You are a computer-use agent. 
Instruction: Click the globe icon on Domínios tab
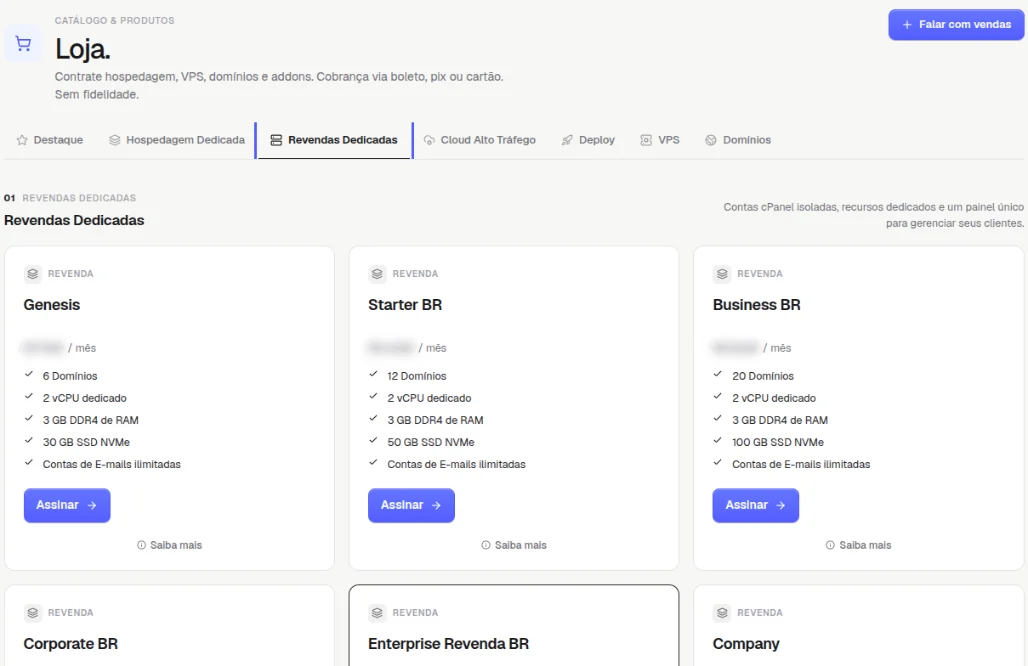click(x=711, y=140)
